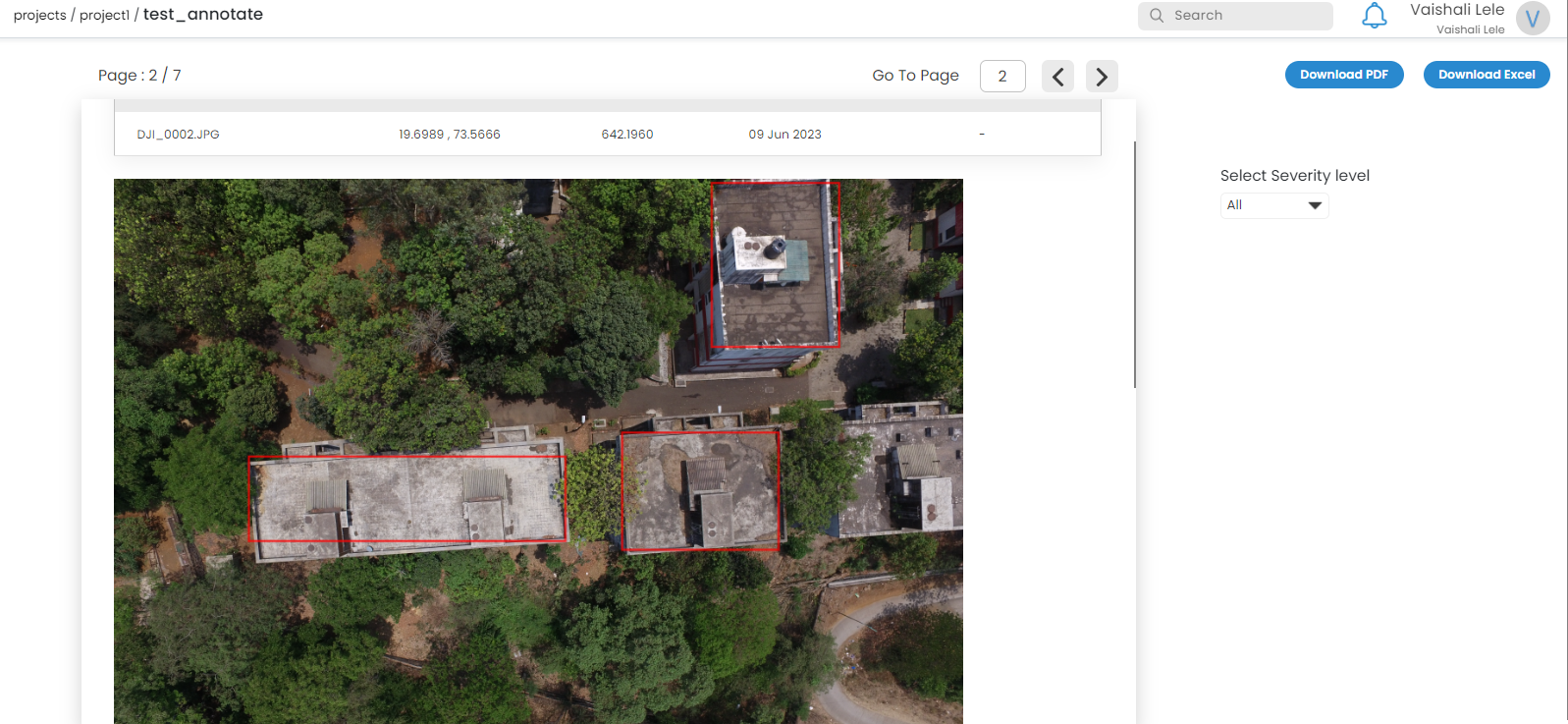The image size is (1568, 724).
Task: Click the Go To Page number box
Action: pos(1002,77)
